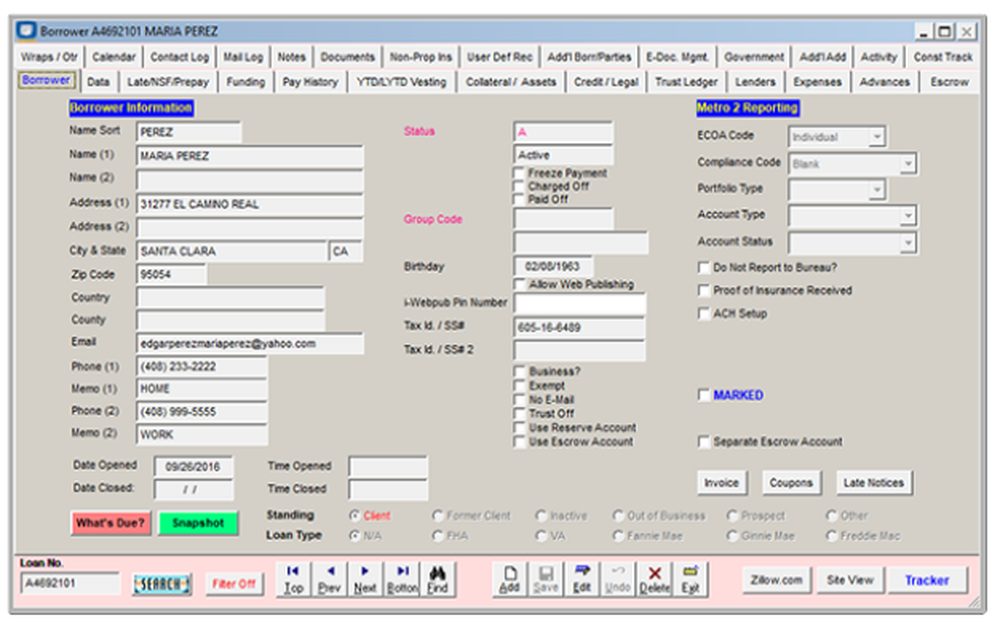Check the Paid Off box
This screenshot has height=629, width=1000.
tap(519, 200)
